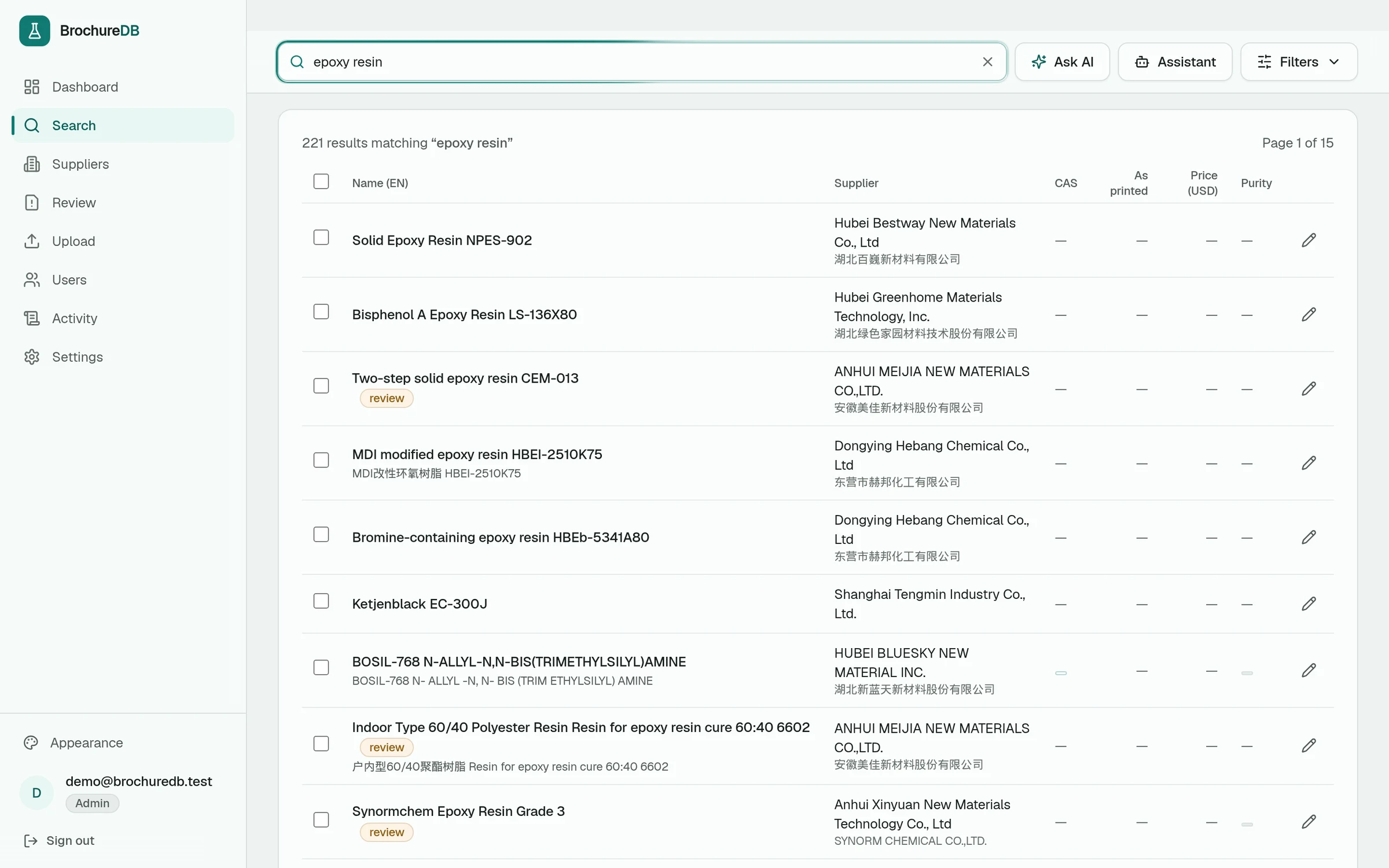The width and height of the screenshot is (1389, 868).
Task: Focus the epoxy resin search field
Action: coord(641,62)
